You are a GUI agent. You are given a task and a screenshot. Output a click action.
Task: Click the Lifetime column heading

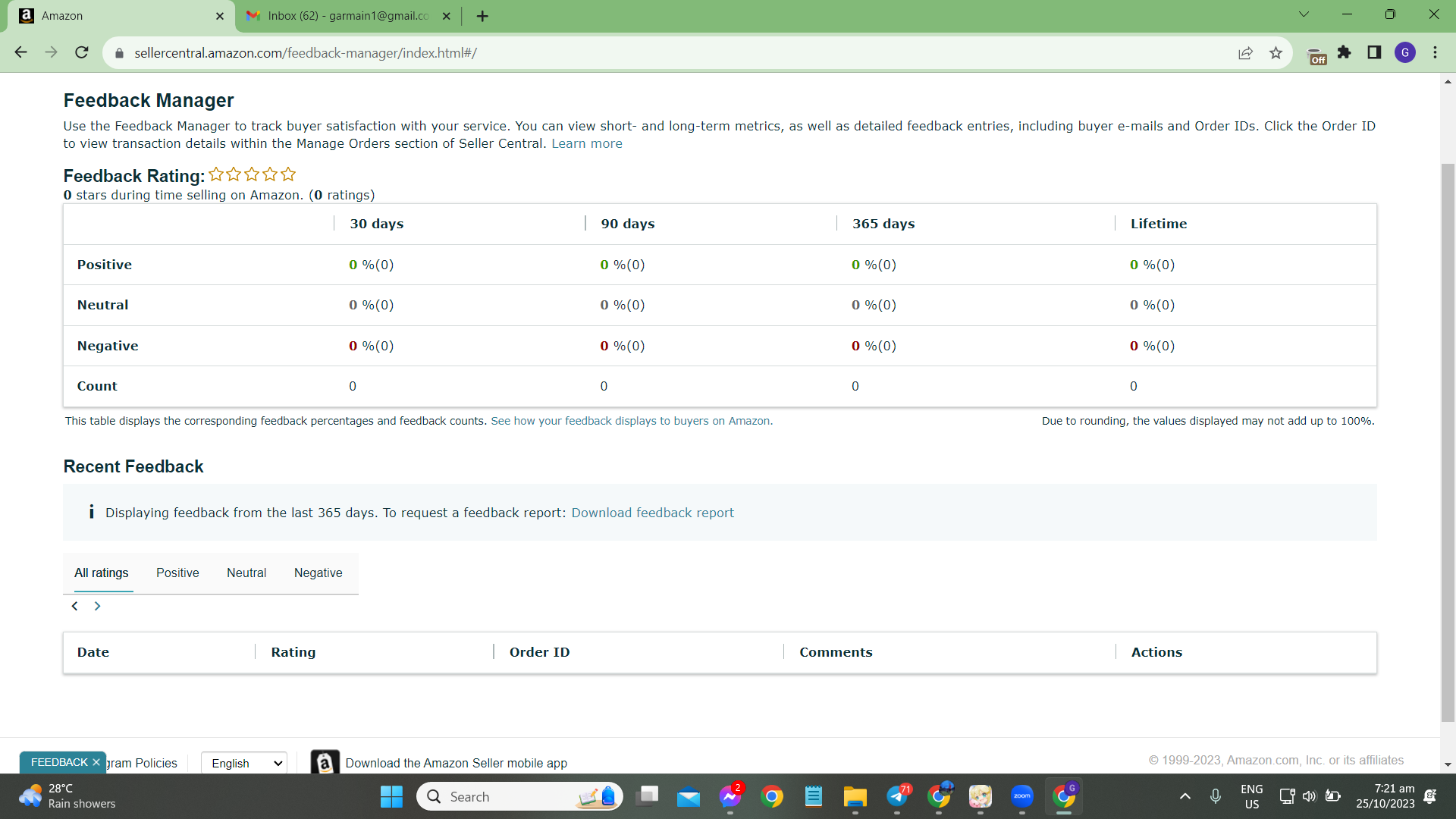click(1159, 224)
